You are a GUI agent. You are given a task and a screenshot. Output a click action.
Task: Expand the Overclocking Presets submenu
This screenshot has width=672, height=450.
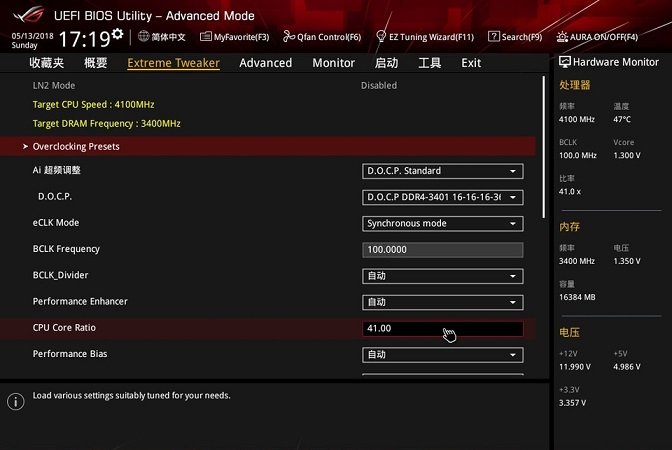coord(76,147)
